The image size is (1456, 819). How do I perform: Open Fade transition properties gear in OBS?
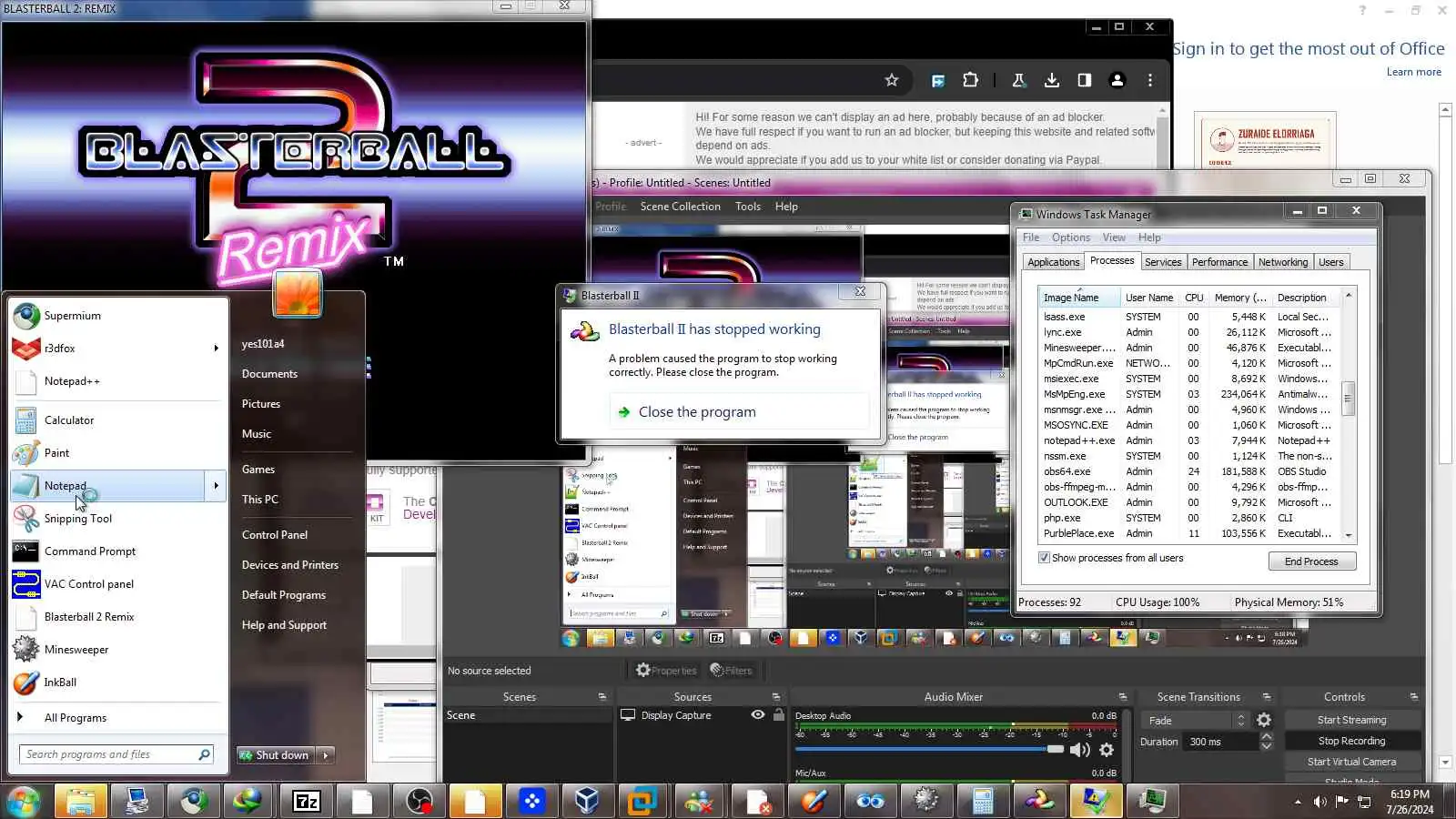(1264, 720)
